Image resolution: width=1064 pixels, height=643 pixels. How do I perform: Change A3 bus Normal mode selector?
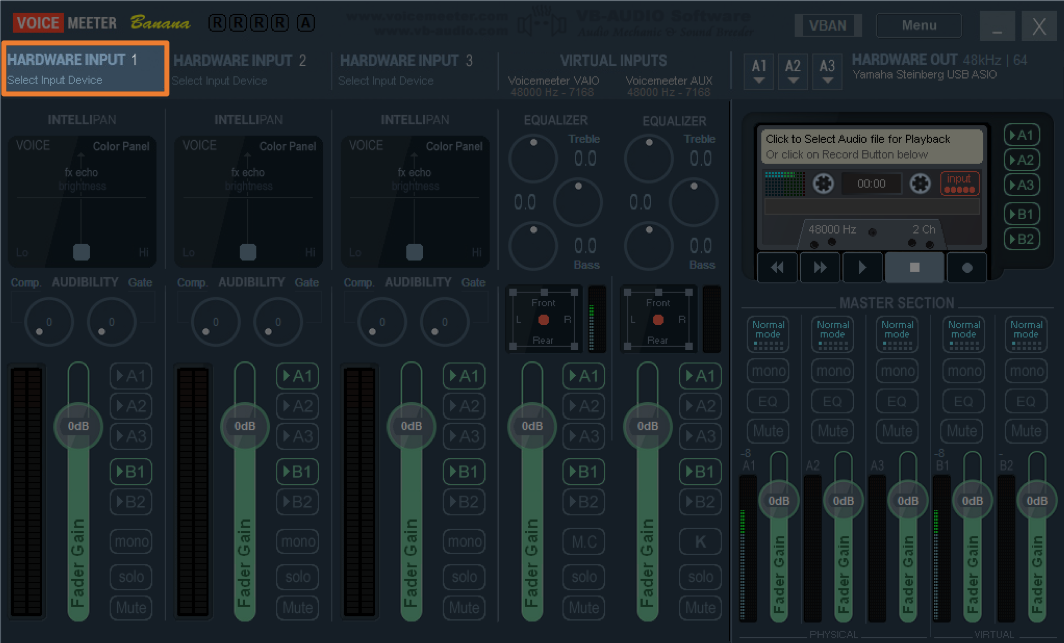[897, 334]
